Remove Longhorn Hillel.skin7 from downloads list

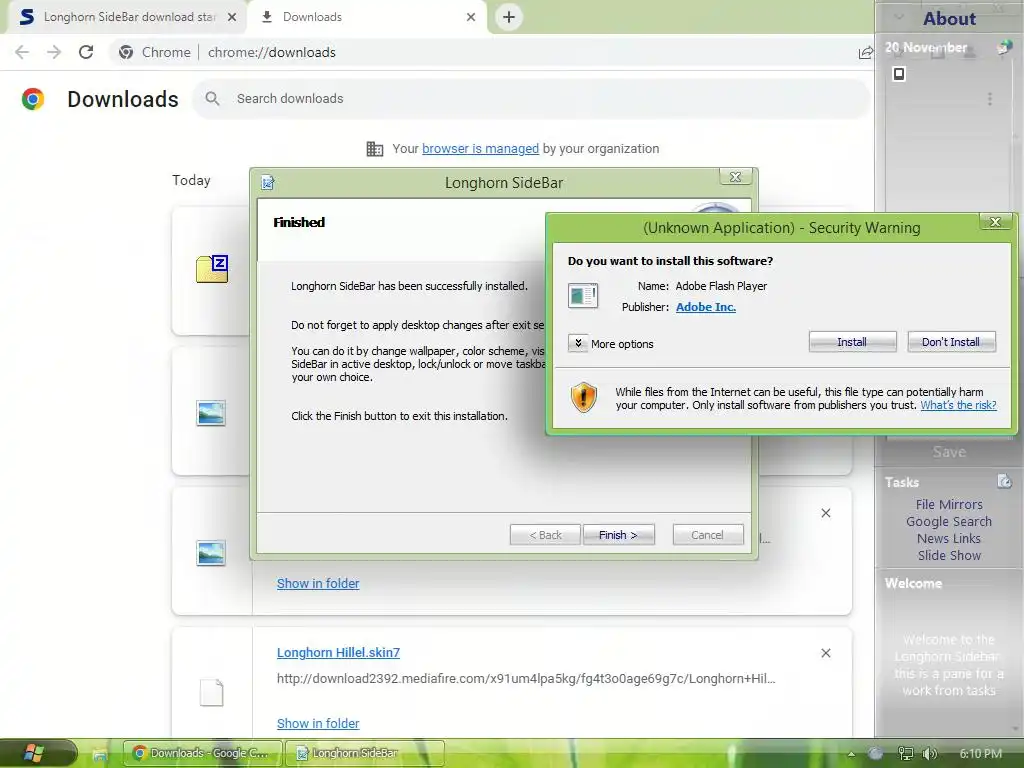pos(825,653)
